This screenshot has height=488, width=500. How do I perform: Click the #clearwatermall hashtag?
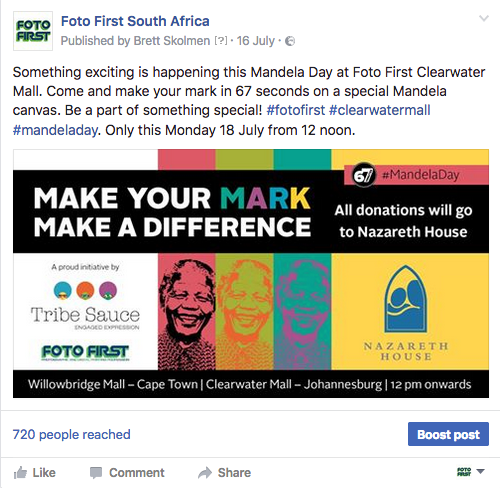(380, 110)
